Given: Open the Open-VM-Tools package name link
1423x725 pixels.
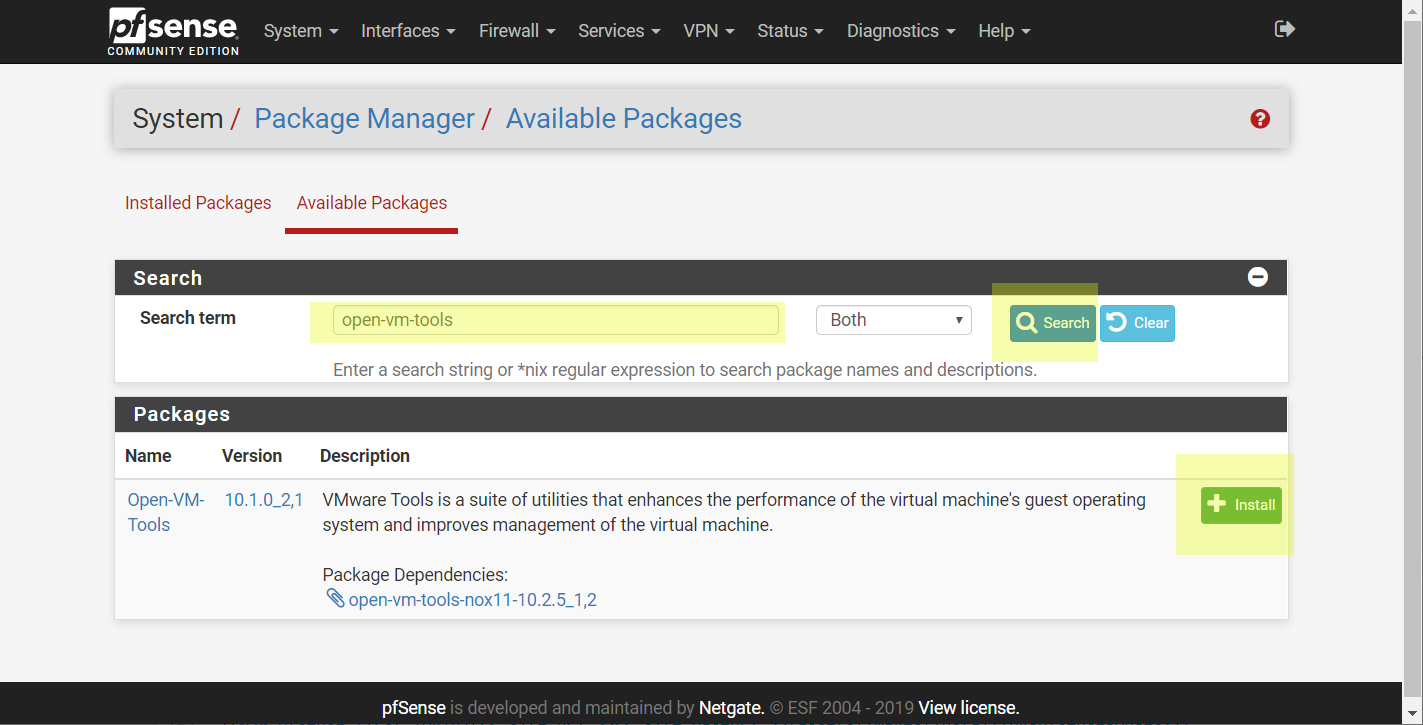Looking at the screenshot, I should [x=166, y=512].
